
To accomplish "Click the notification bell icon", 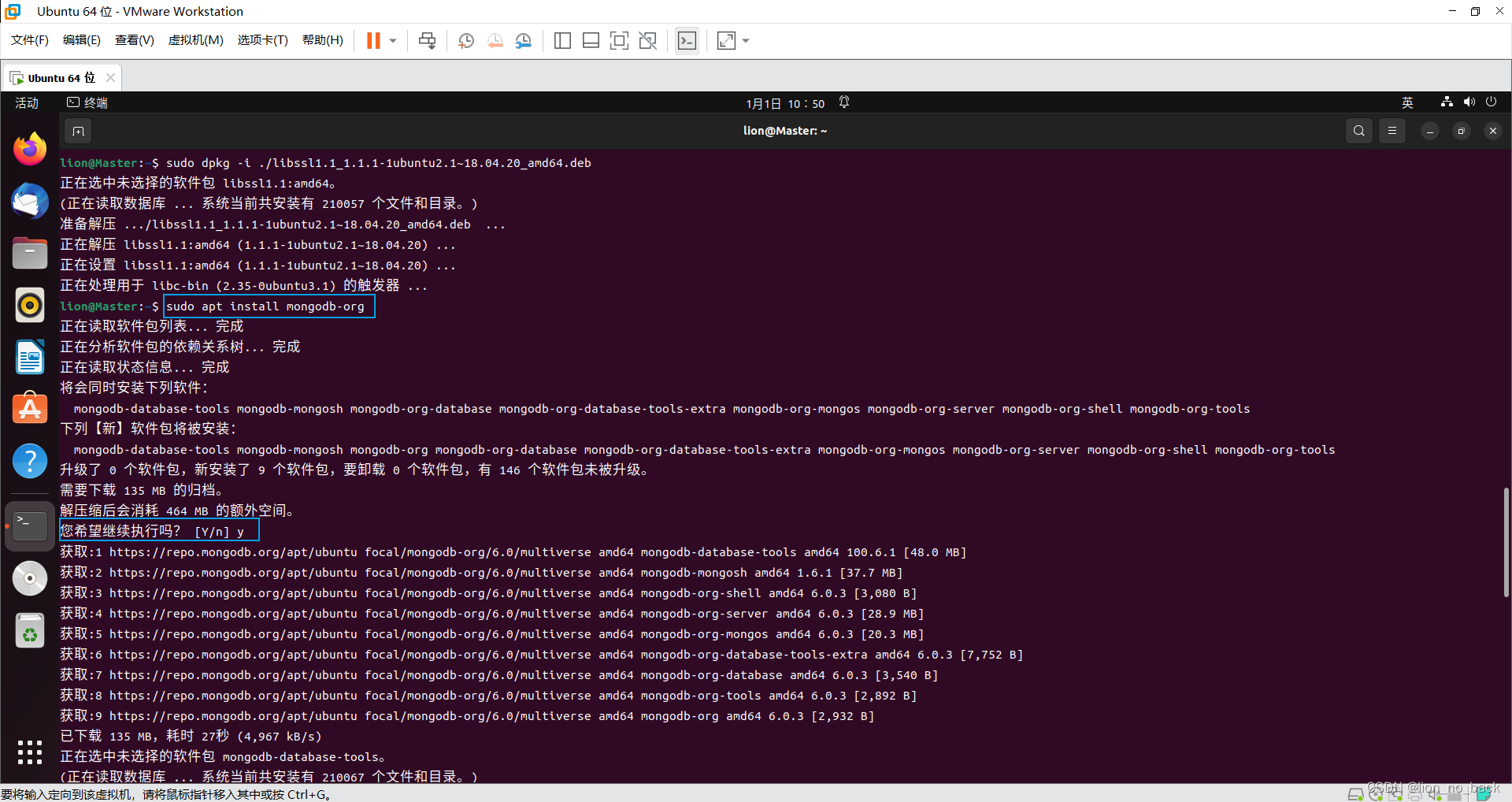I will pyautogui.click(x=844, y=102).
